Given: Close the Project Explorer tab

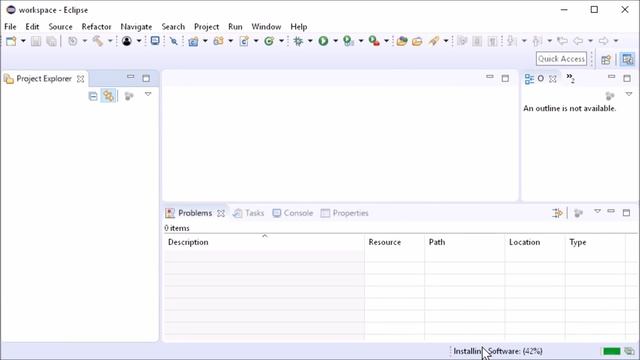Looking at the screenshot, I should [x=80, y=79].
